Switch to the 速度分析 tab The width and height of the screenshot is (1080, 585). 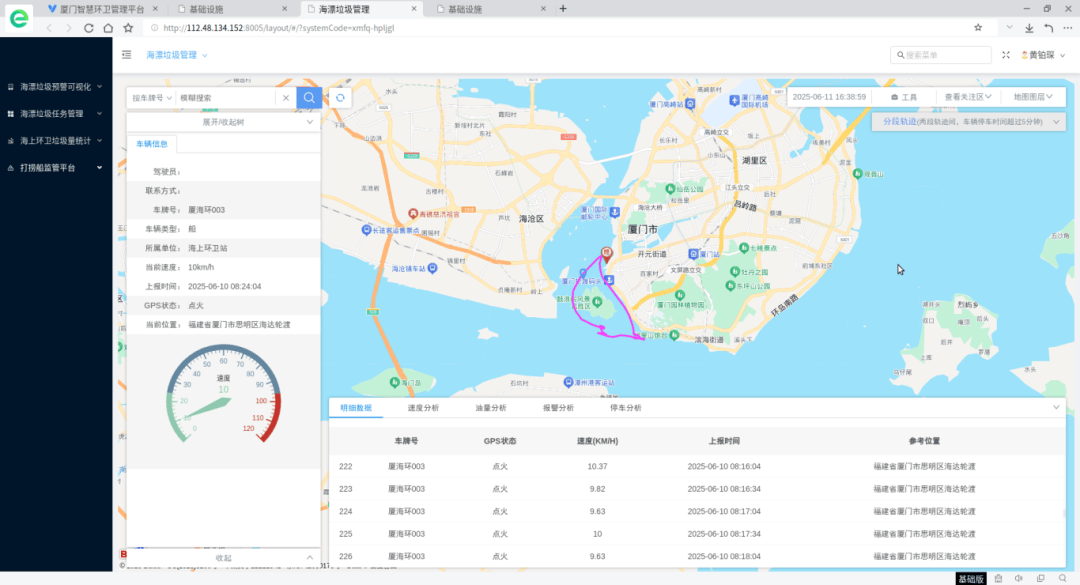tap(422, 408)
